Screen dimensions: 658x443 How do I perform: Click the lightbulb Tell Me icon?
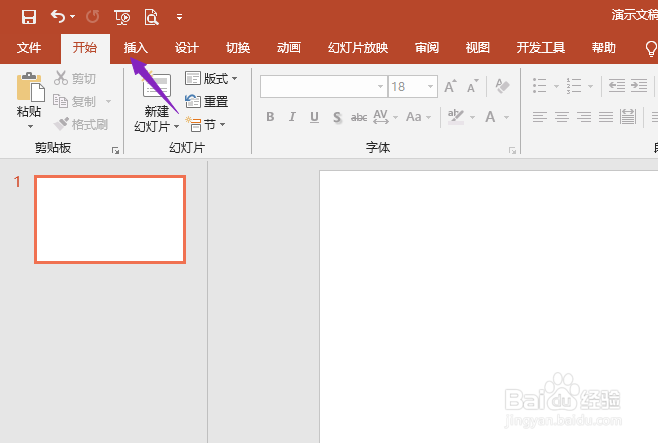[x=651, y=49]
